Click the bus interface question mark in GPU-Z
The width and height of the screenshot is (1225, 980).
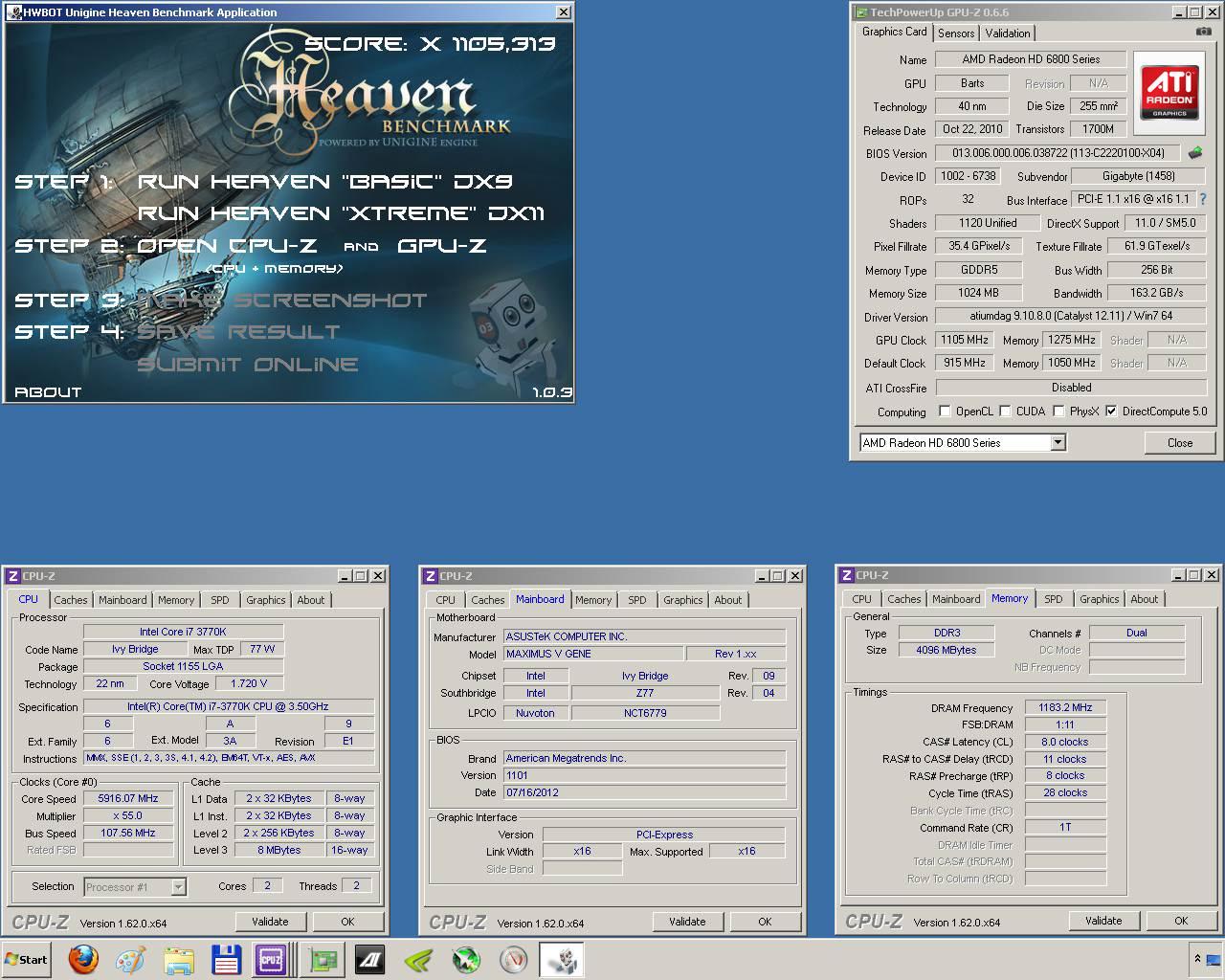(1203, 199)
